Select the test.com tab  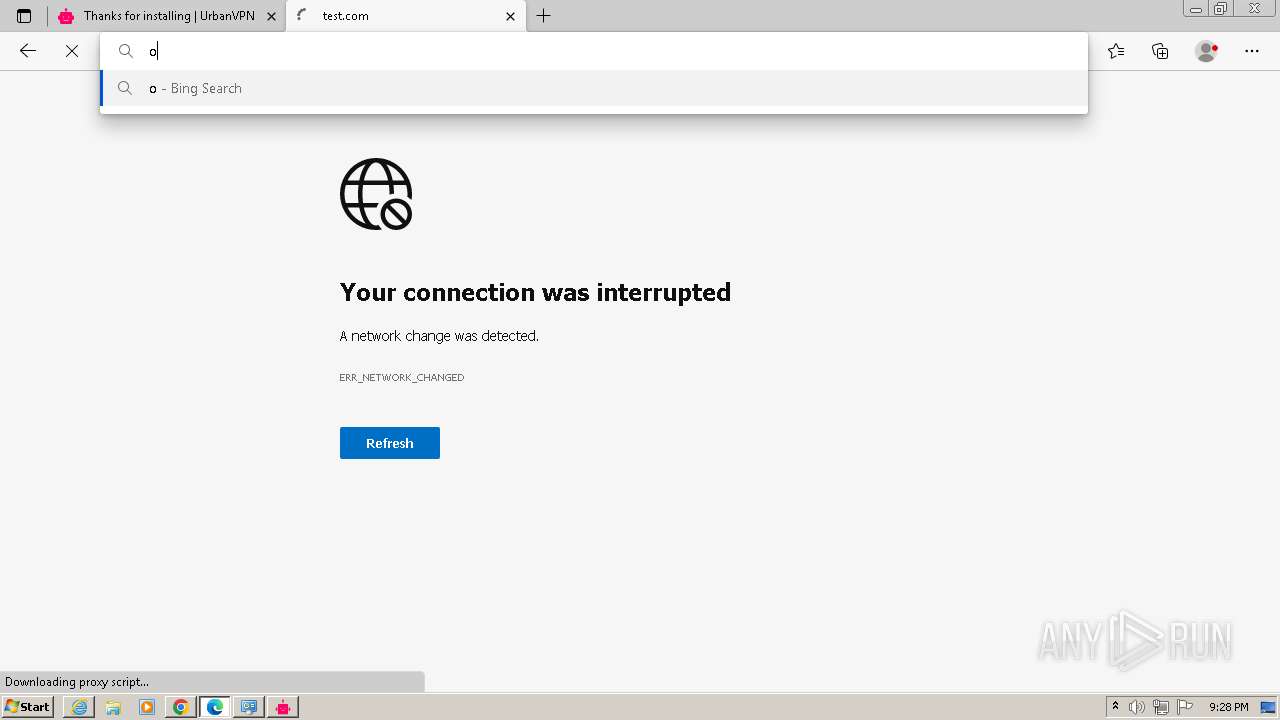(406, 16)
